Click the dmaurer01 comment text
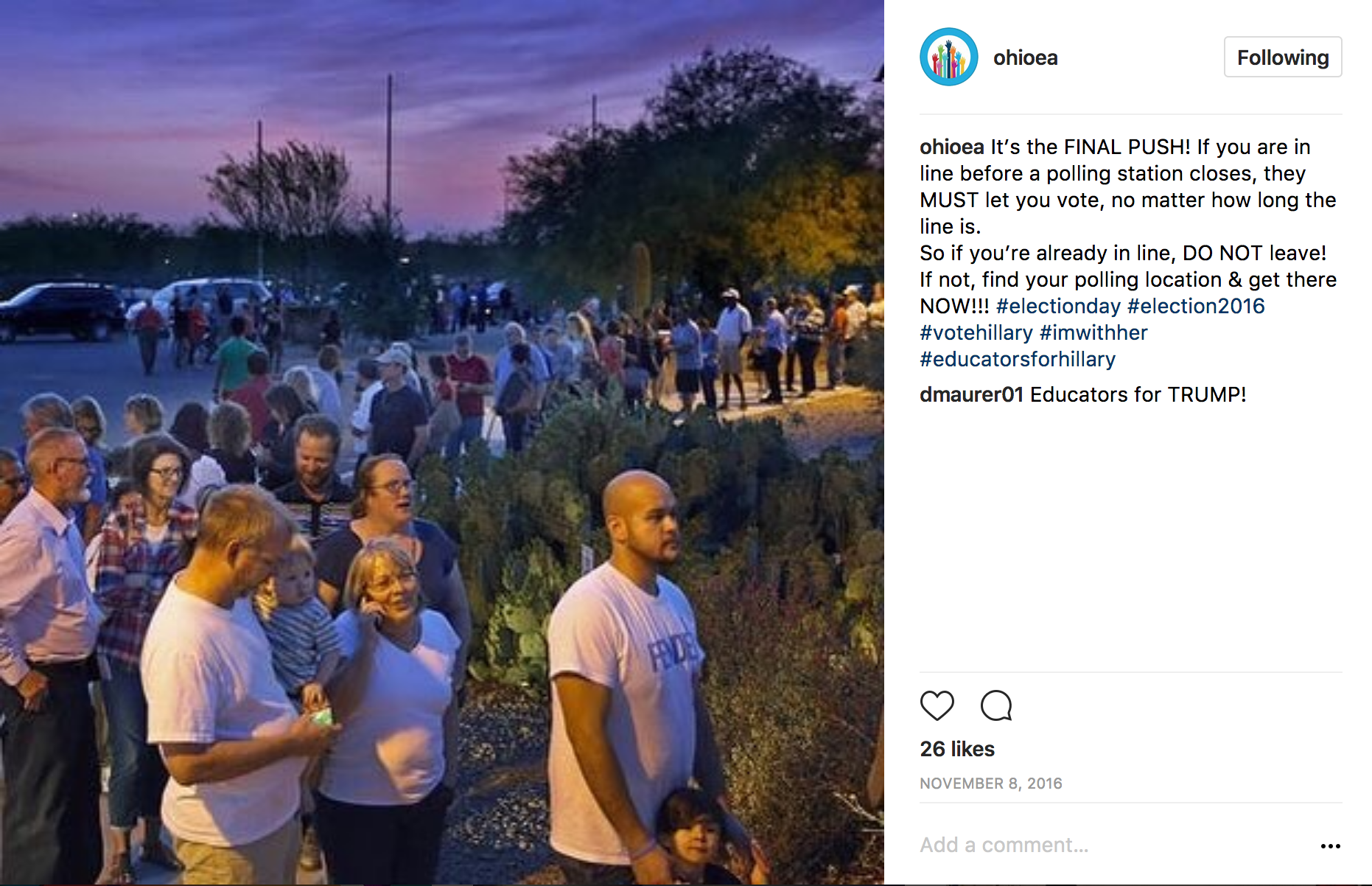The height and width of the screenshot is (886, 1372). [1138, 394]
